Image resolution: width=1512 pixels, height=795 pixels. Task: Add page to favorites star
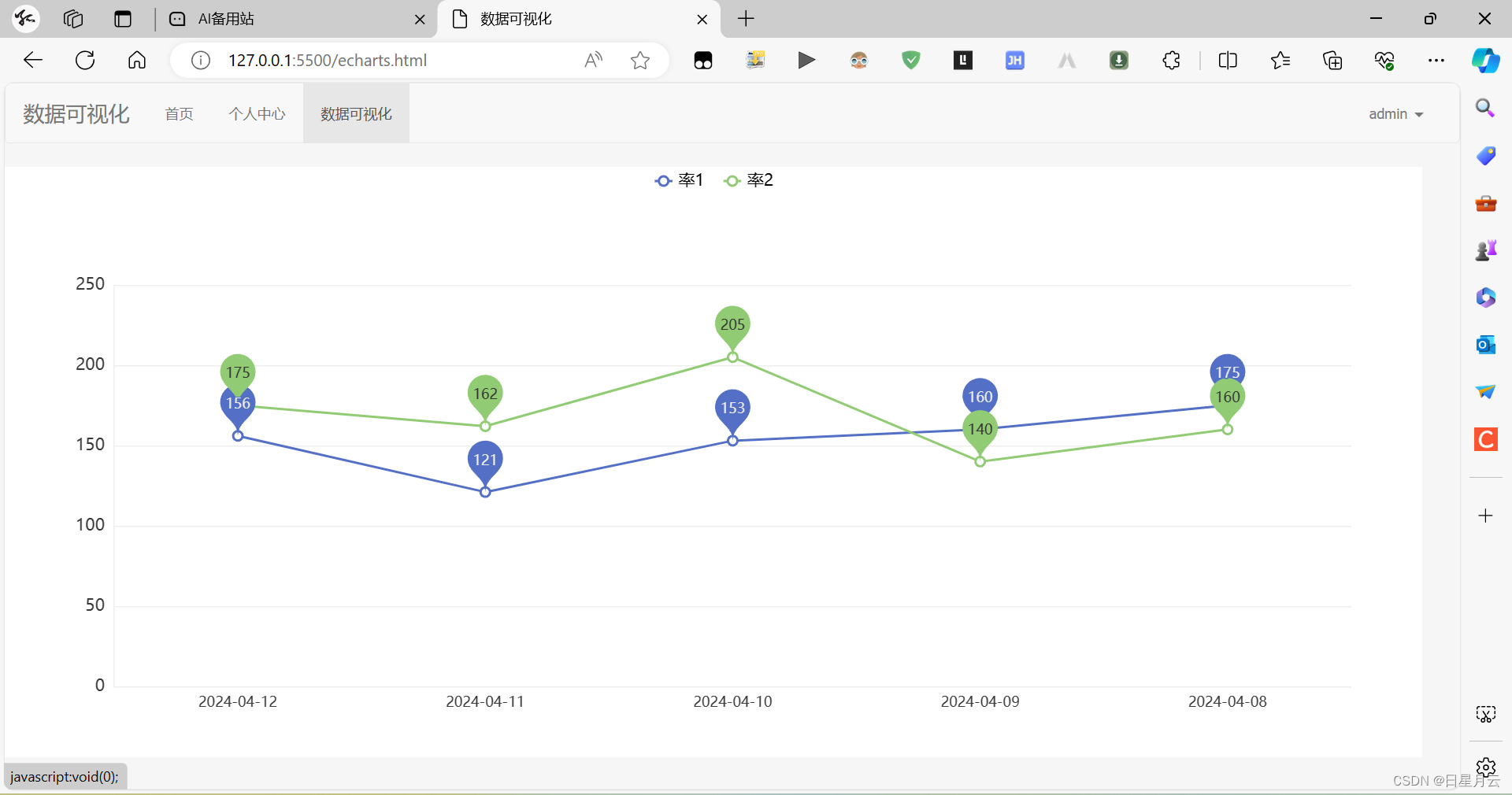pos(640,61)
